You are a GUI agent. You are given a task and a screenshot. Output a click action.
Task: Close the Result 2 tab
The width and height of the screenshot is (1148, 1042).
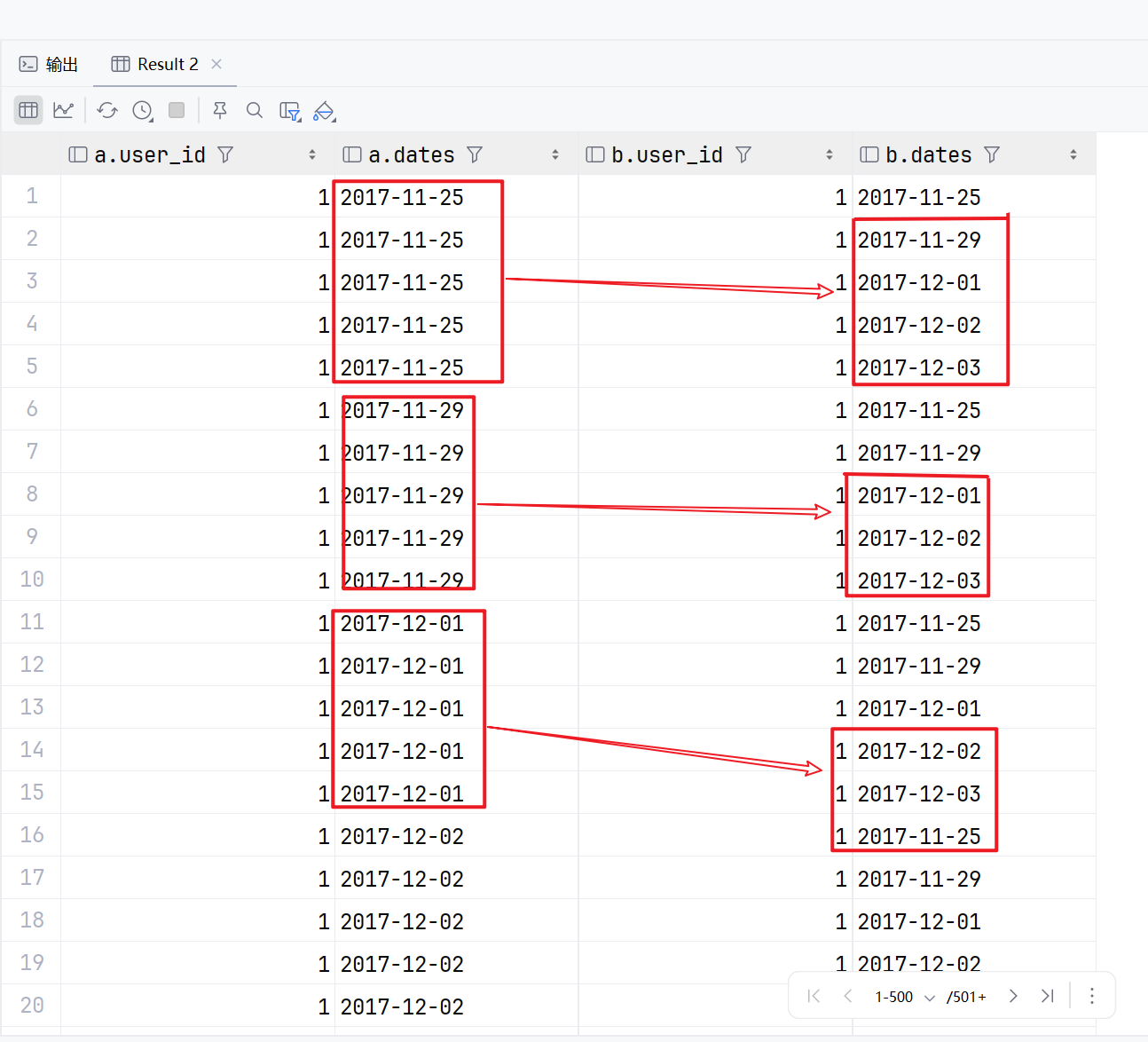coord(216,64)
